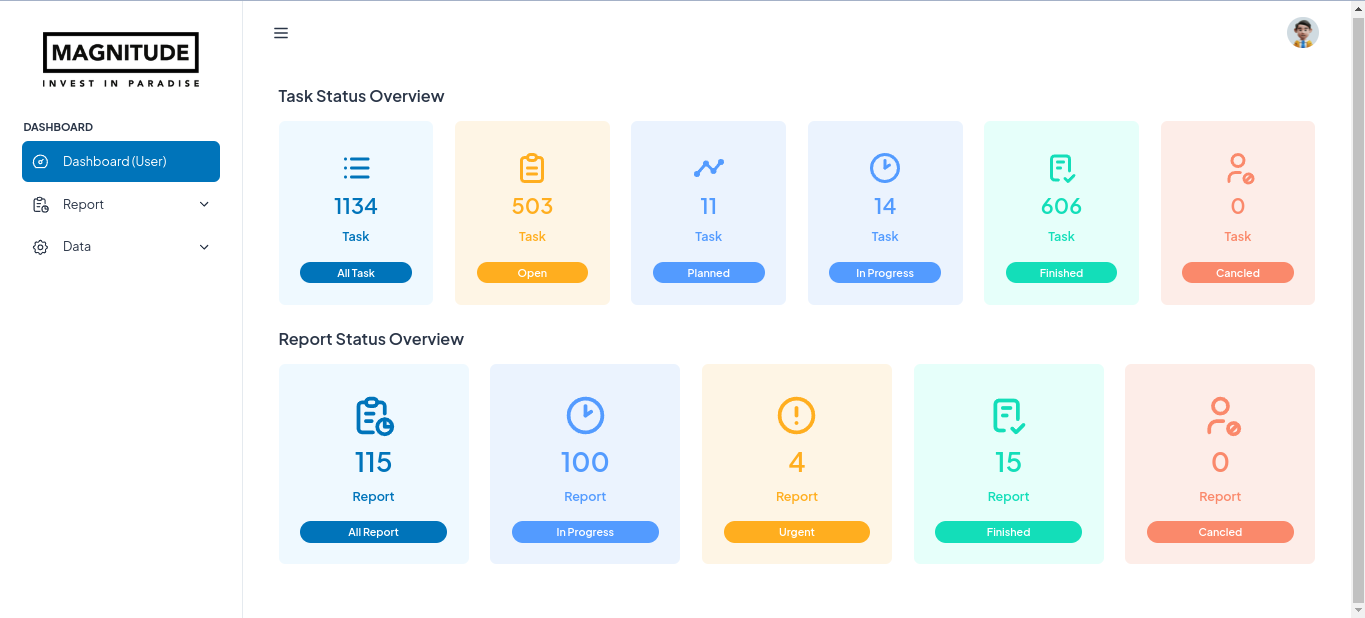Click the 115 report count
The height and width of the screenshot is (618, 1365).
(374, 462)
